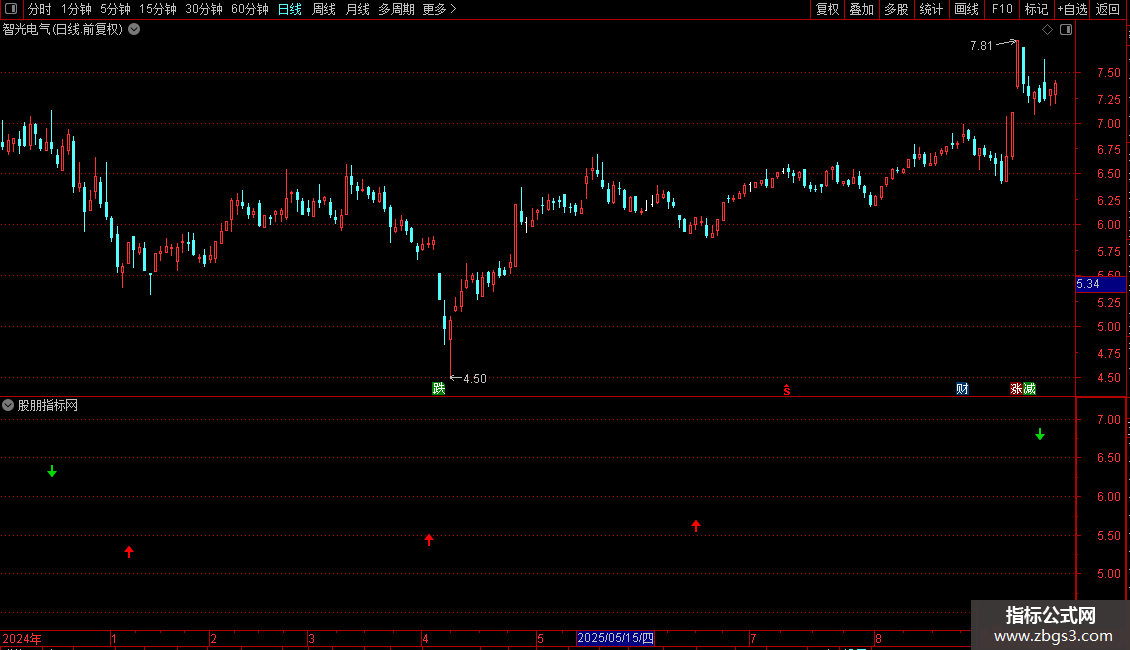This screenshot has width=1130, height=650.
Task: Click the 标记 mark button
Action: [x=1036, y=9]
